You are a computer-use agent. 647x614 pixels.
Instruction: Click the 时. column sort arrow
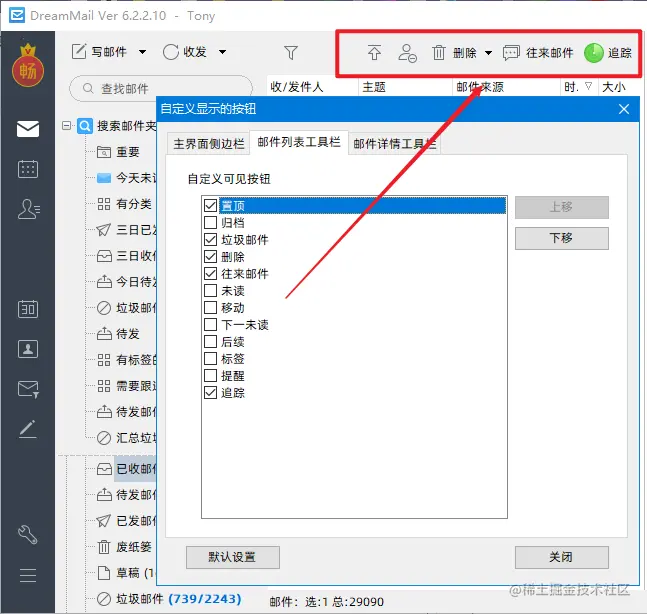[x=589, y=86]
